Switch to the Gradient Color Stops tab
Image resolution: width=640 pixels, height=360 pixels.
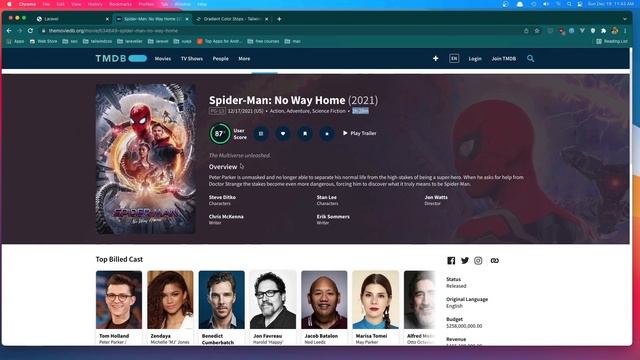pyautogui.click(x=231, y=19)
